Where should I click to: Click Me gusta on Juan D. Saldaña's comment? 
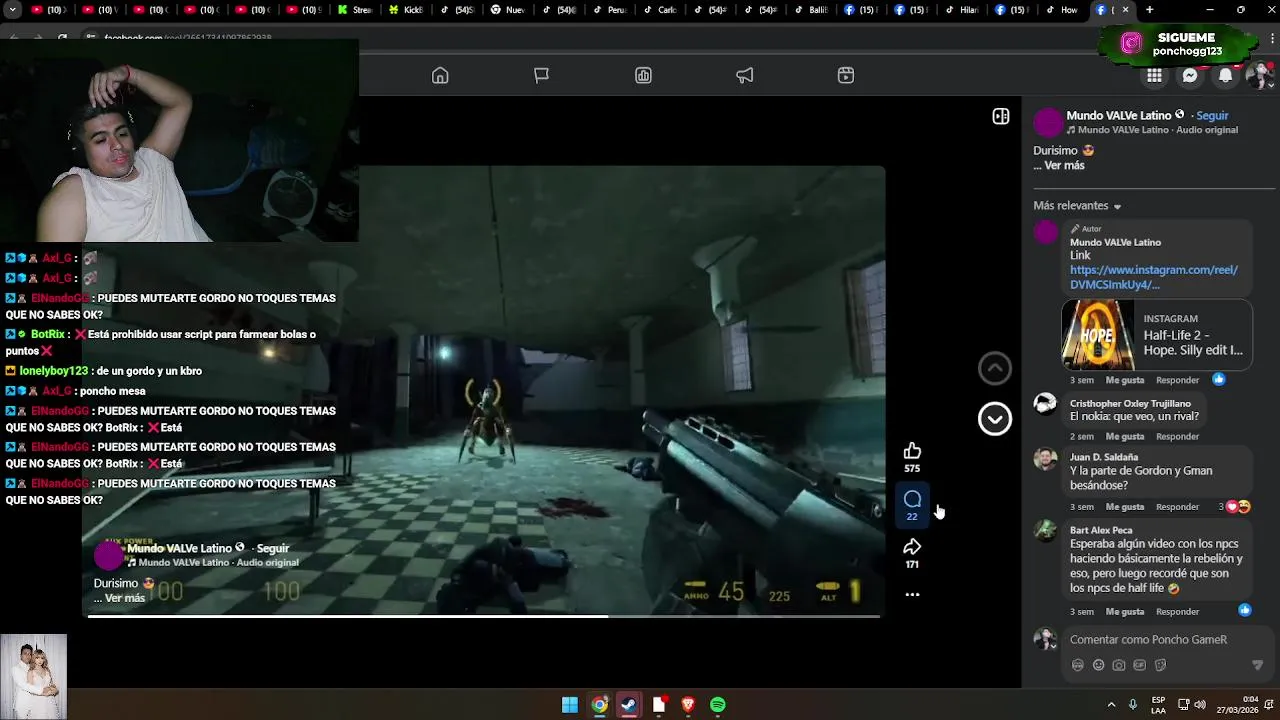pyautogui.click(x=1125, y=507)
